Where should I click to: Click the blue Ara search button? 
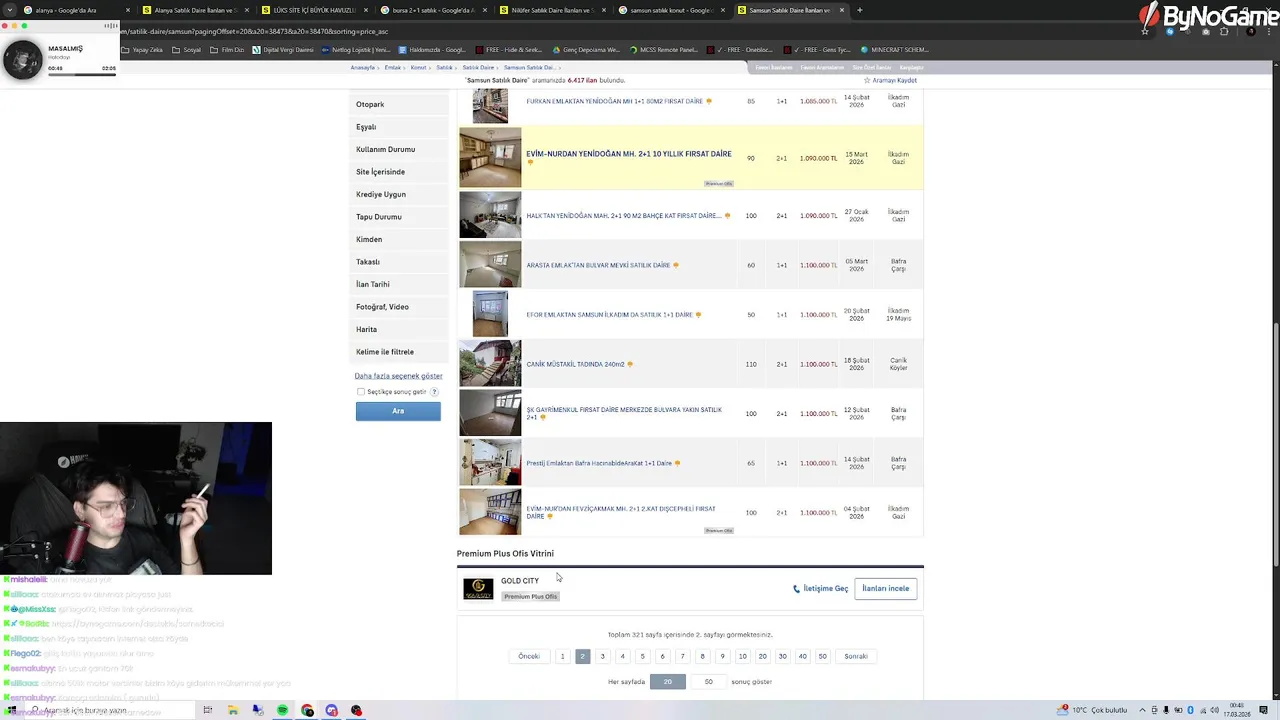tap(398, 411)
